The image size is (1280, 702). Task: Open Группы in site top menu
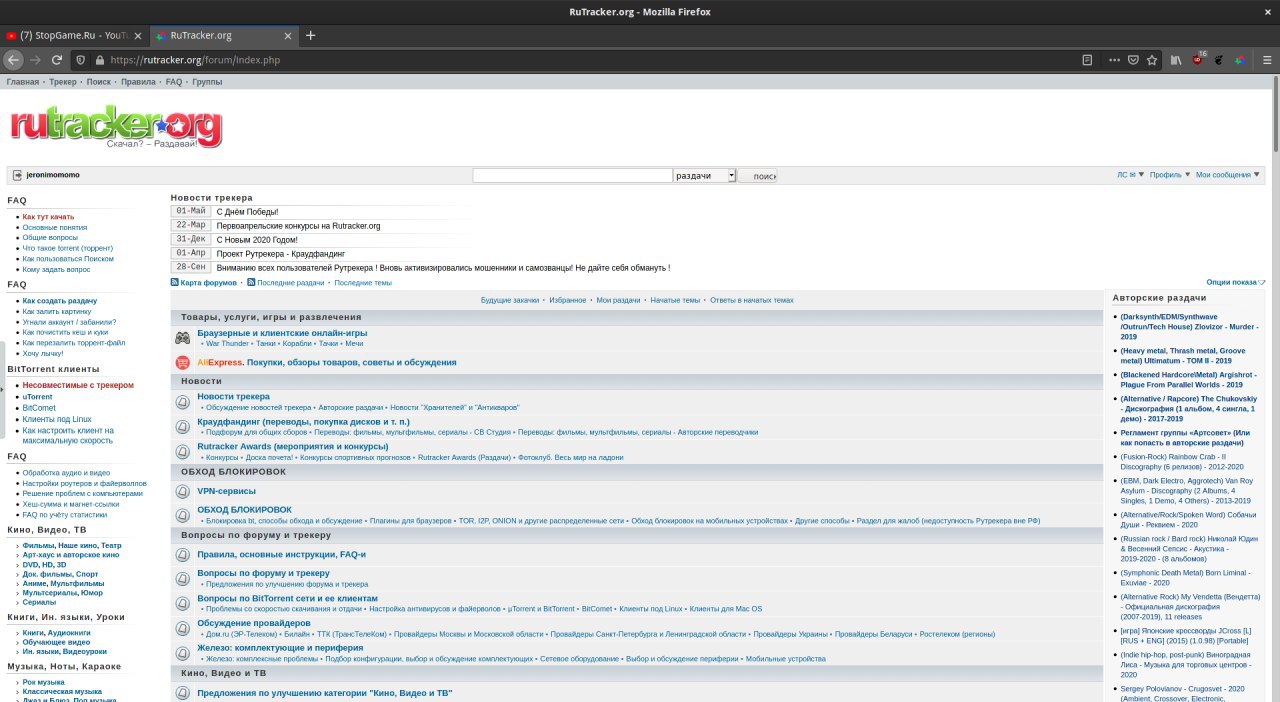pos(207,82)
